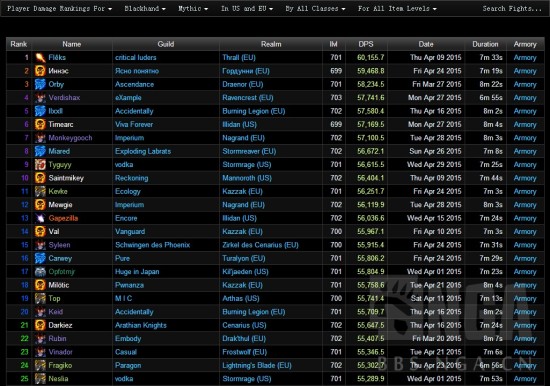The height and width of the screenshot is (386, 550).
Task: Click the class icon next to Opfotmjr
Action: click(x=40, y=272)
